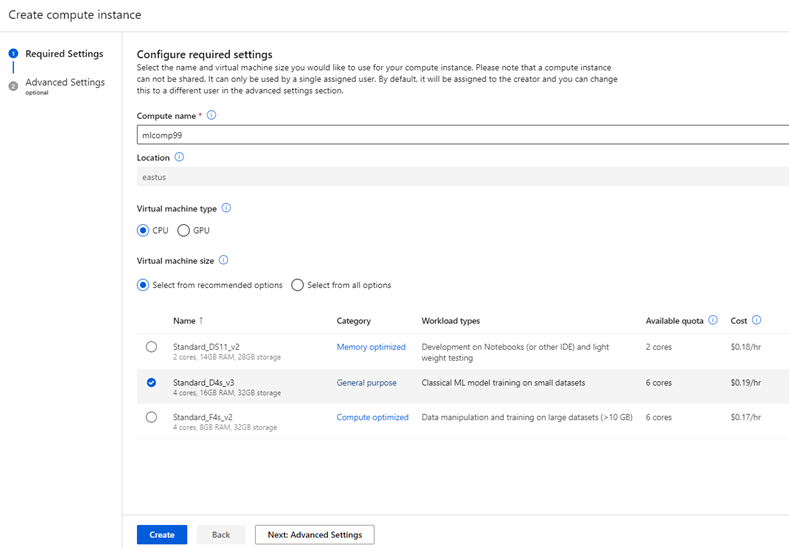The height and width of the screenshot is (548, 789).
Task: Open the Compute optimized category link
Action: click(372, 417)
